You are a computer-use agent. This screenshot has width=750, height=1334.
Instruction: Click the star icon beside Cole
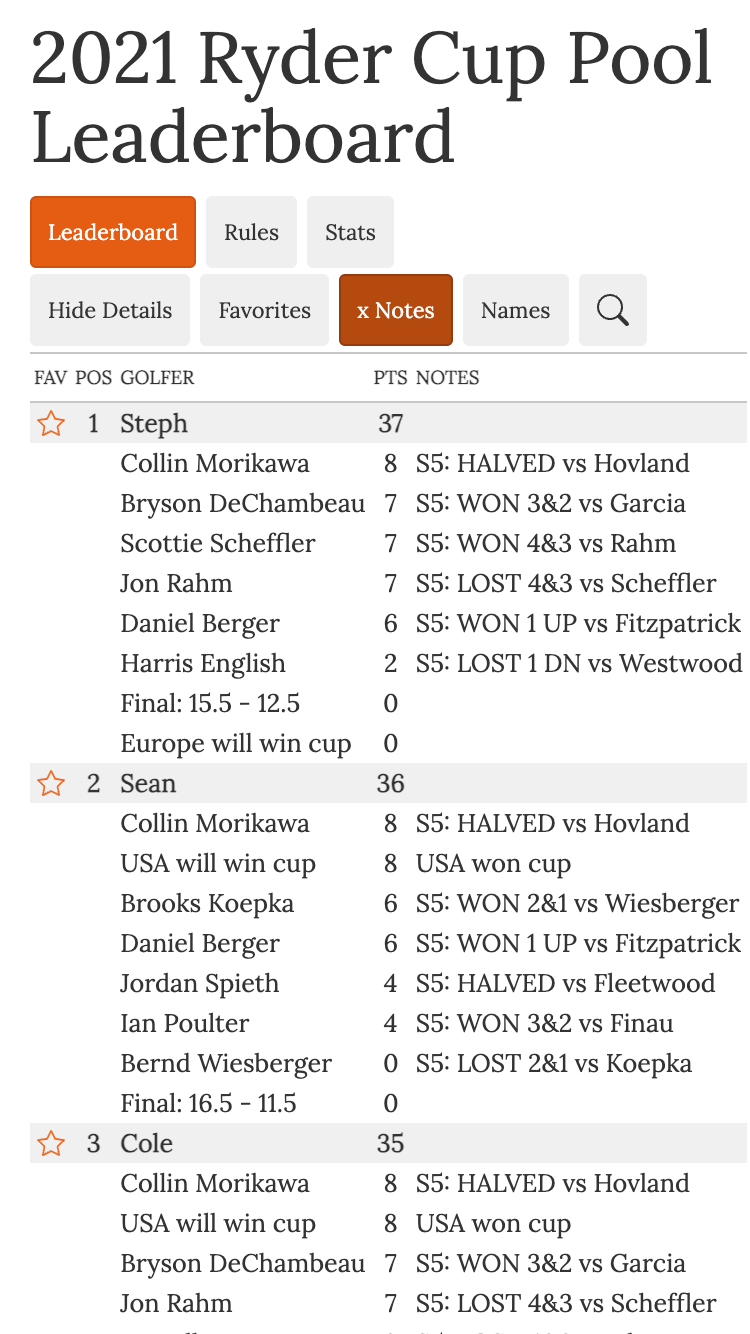50,1143
